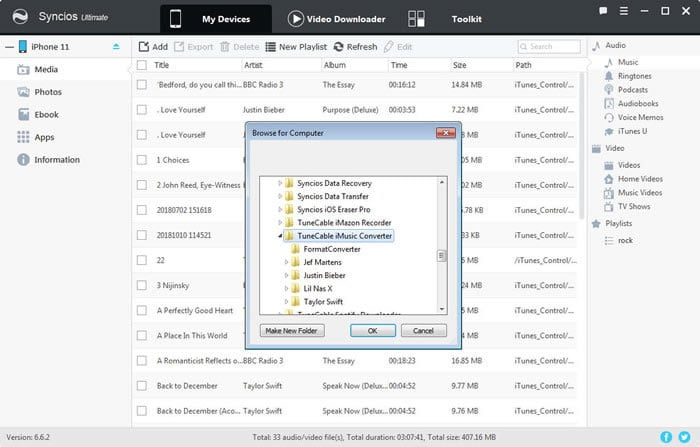This screenshot has height=447, width=700.
Task: Check the 1 Choices row checkbox
Action: coord(142,160)
